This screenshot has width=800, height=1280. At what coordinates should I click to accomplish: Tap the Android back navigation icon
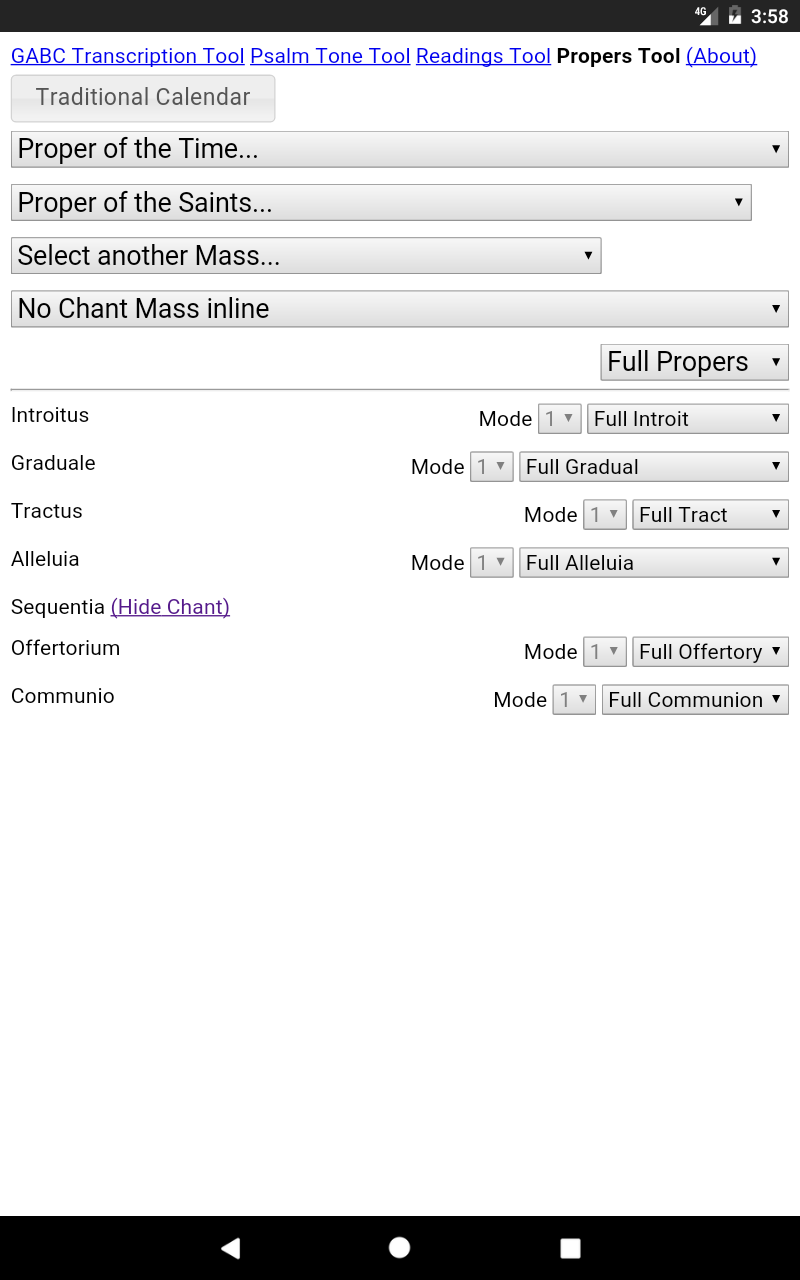pos(230,1247)
